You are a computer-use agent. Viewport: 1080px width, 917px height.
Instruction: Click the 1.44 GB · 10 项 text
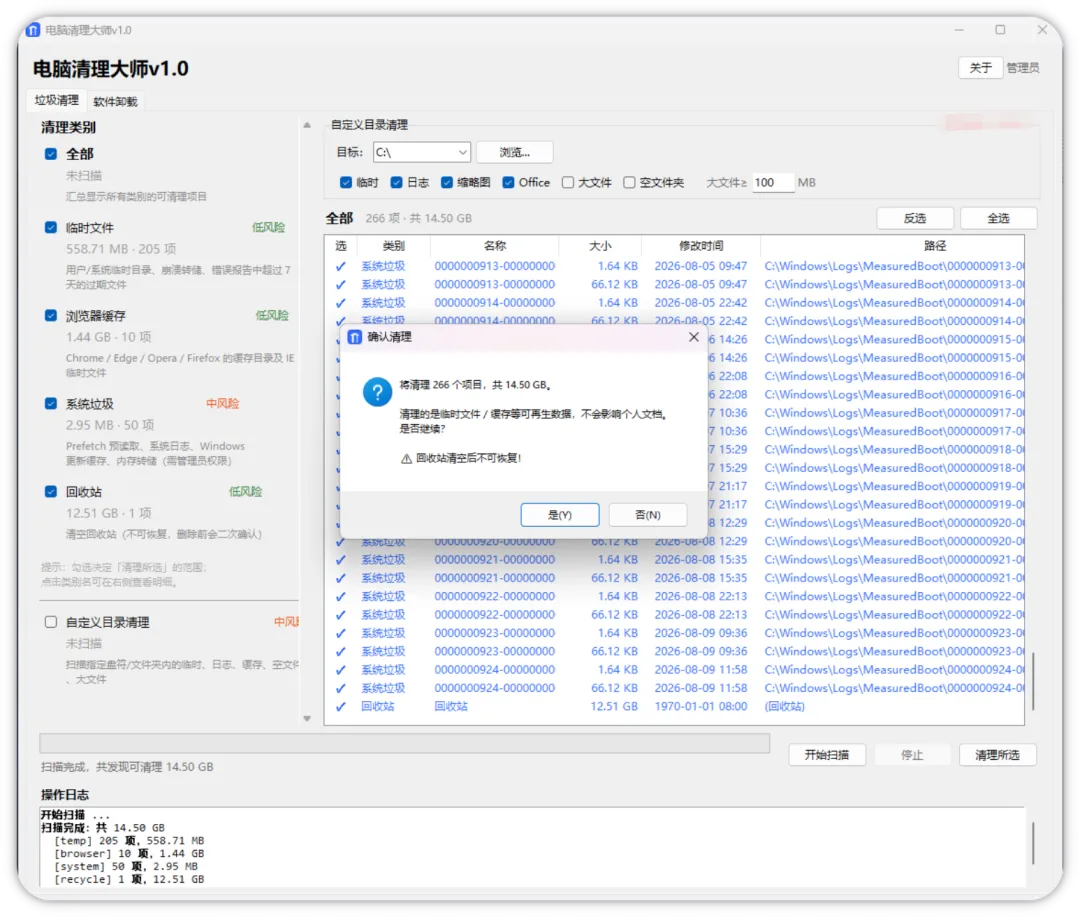click(x=109, y=337)
